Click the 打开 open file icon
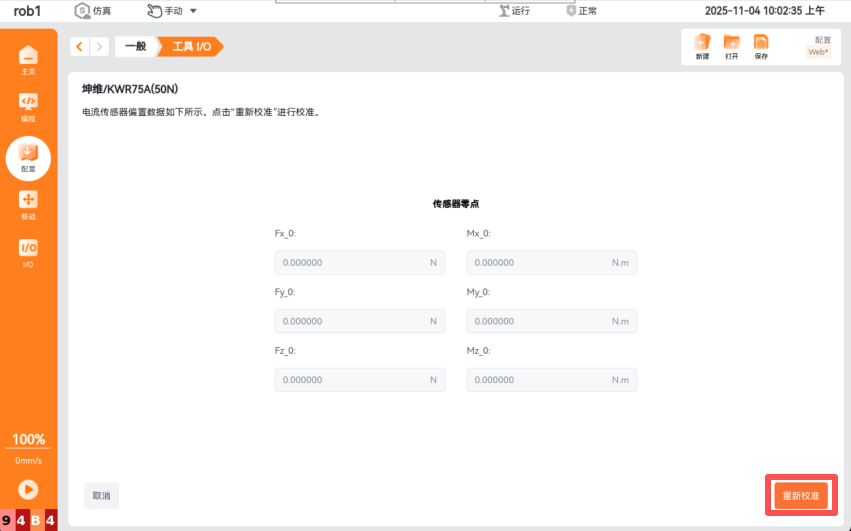851x531 pixels. tap(732, 46)
